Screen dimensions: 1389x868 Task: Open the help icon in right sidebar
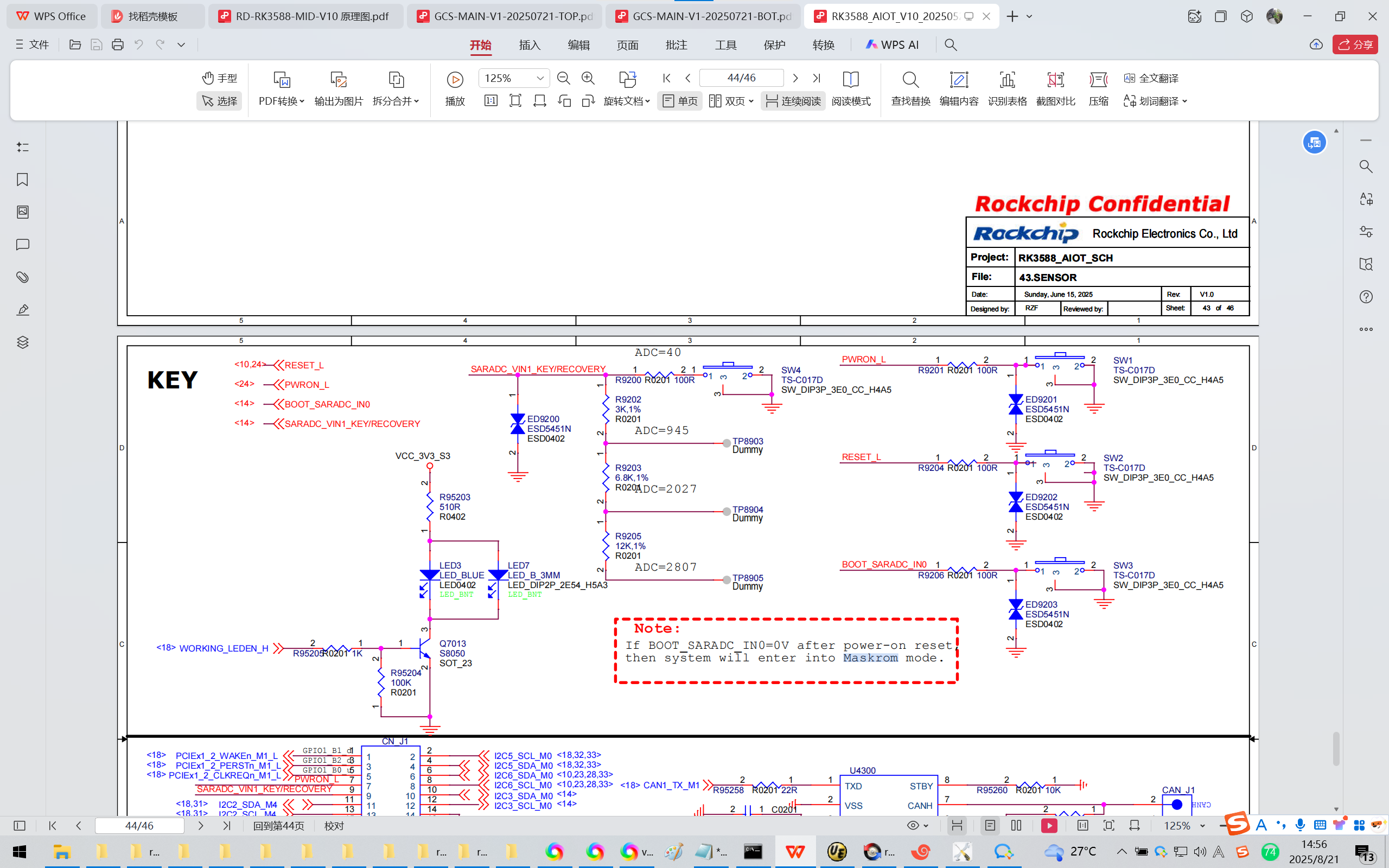(1366, 297)
